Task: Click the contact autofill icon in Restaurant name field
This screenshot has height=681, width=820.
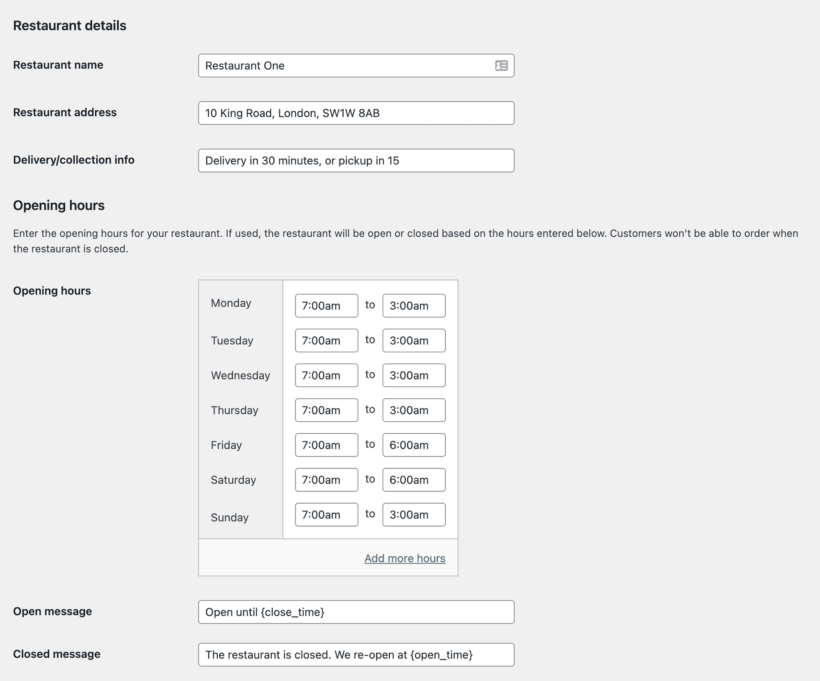Action: point(501,64)
